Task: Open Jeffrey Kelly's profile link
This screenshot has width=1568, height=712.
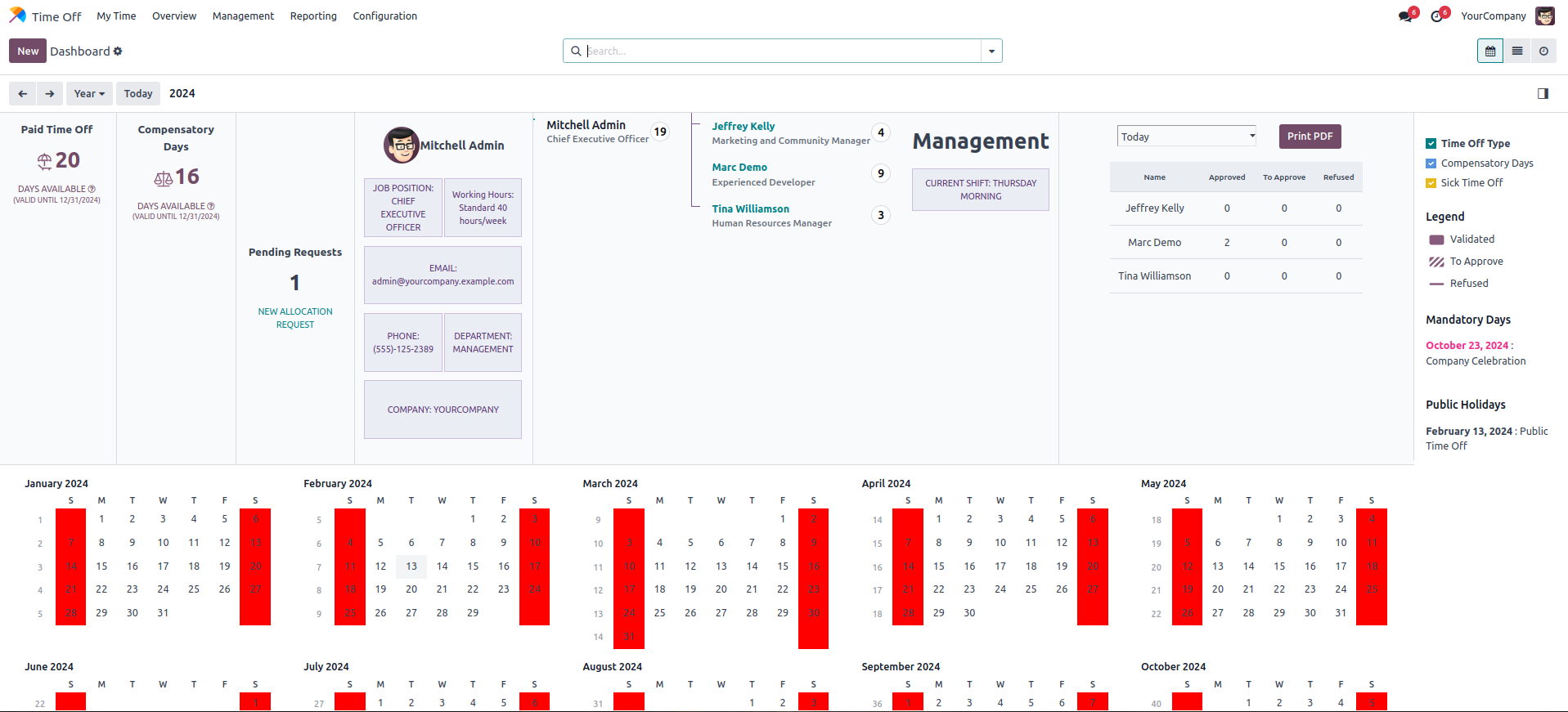Action: point(743,126)
